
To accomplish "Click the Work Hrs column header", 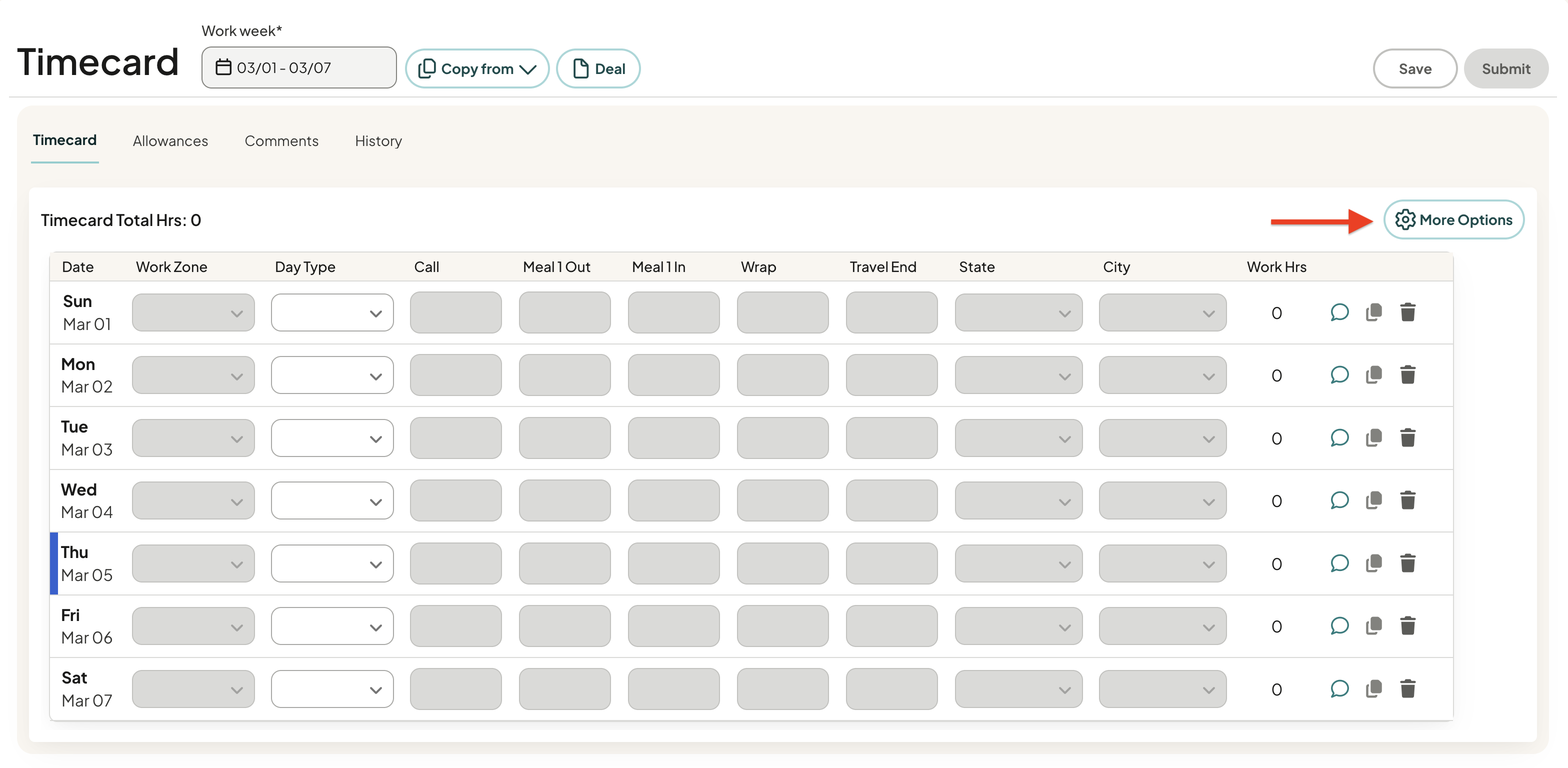I will pos(1276,267).
